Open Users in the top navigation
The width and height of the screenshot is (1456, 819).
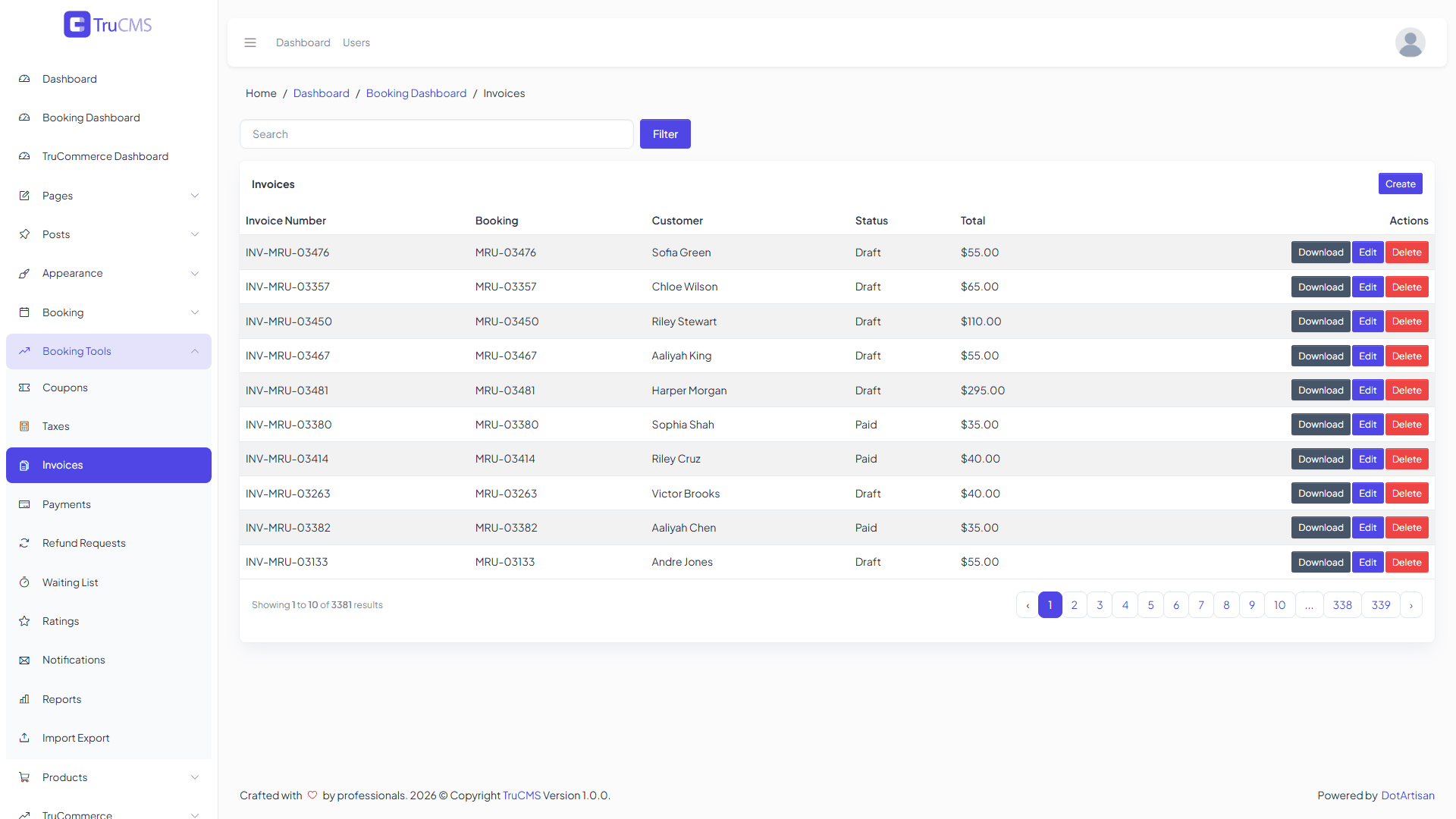[x=356, y=42]
